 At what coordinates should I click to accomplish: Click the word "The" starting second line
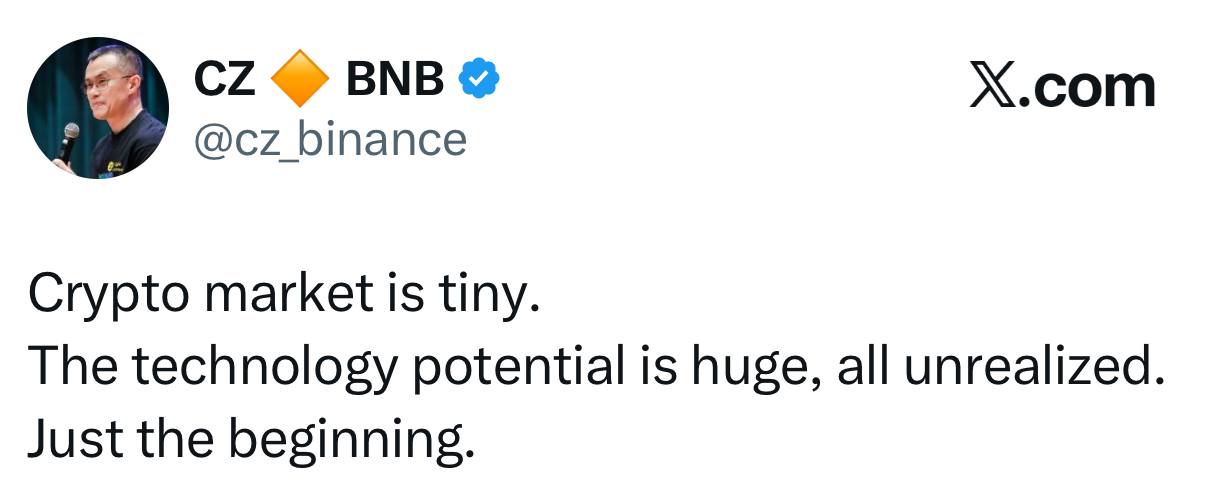[72, 369]
